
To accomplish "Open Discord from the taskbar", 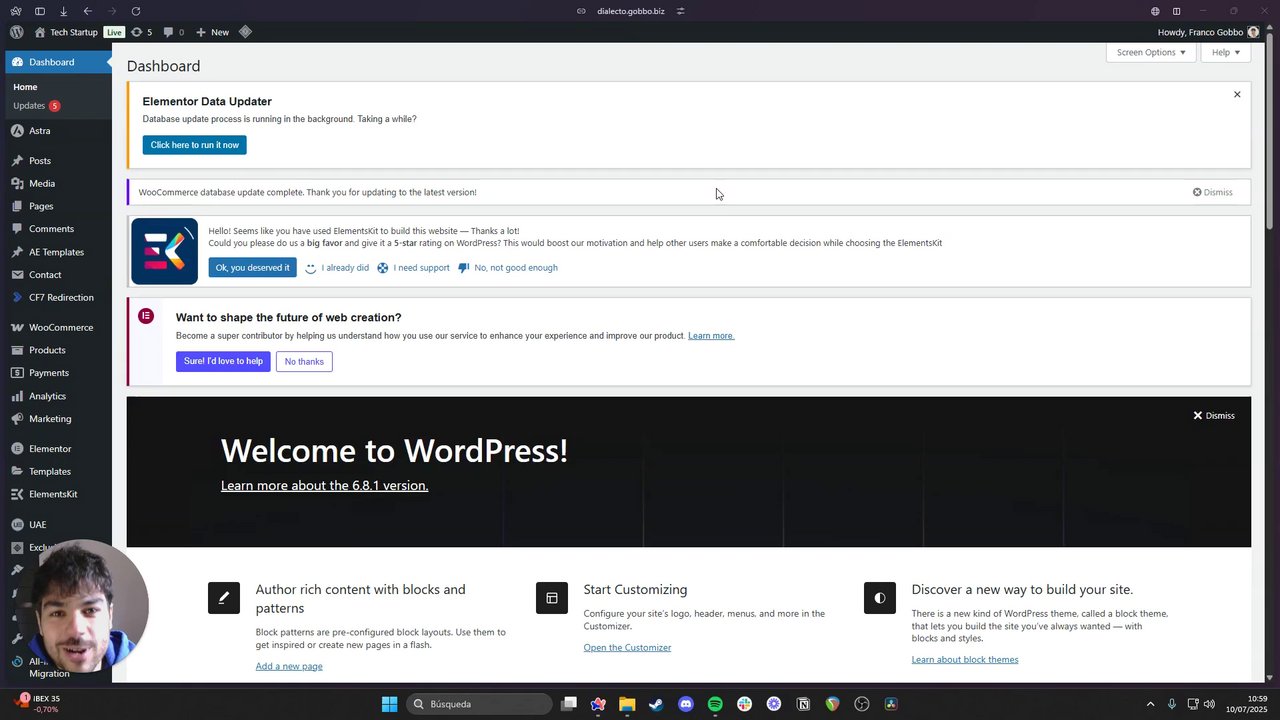I will coord(686,704).
